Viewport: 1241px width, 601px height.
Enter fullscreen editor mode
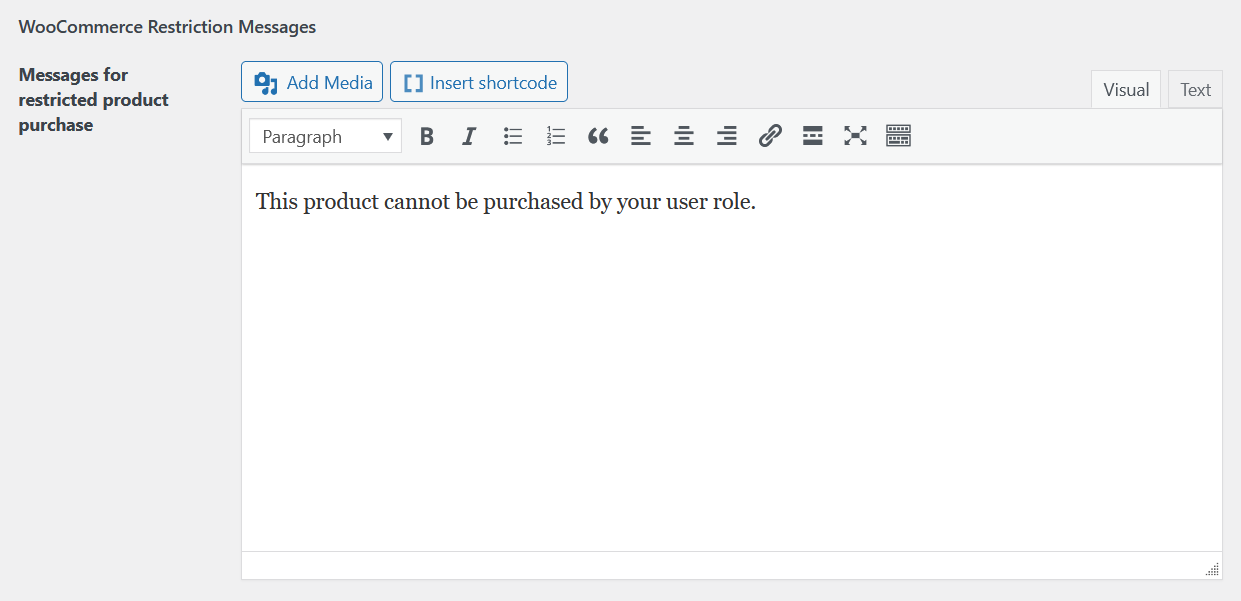click(855, 136)
